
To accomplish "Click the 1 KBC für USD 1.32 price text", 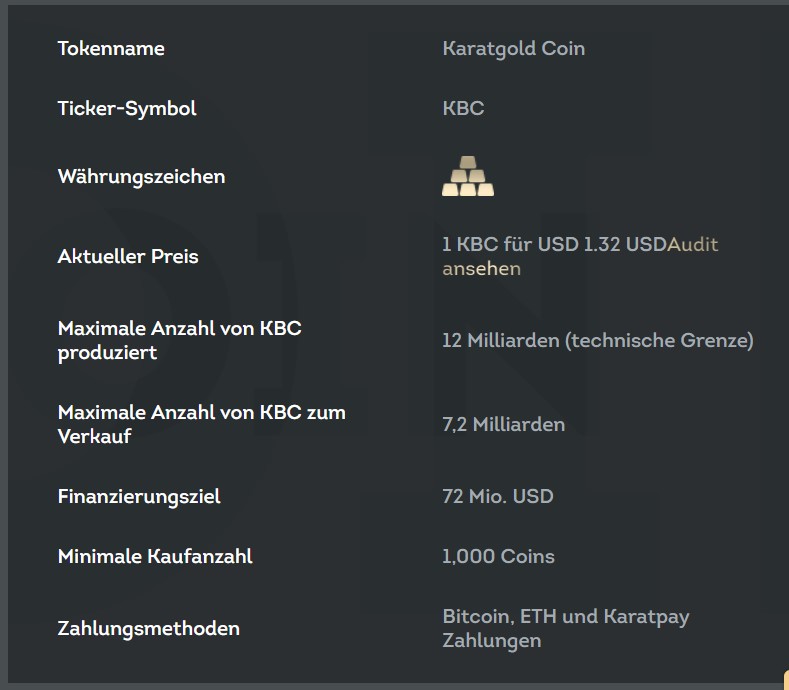I will (555, 245).
